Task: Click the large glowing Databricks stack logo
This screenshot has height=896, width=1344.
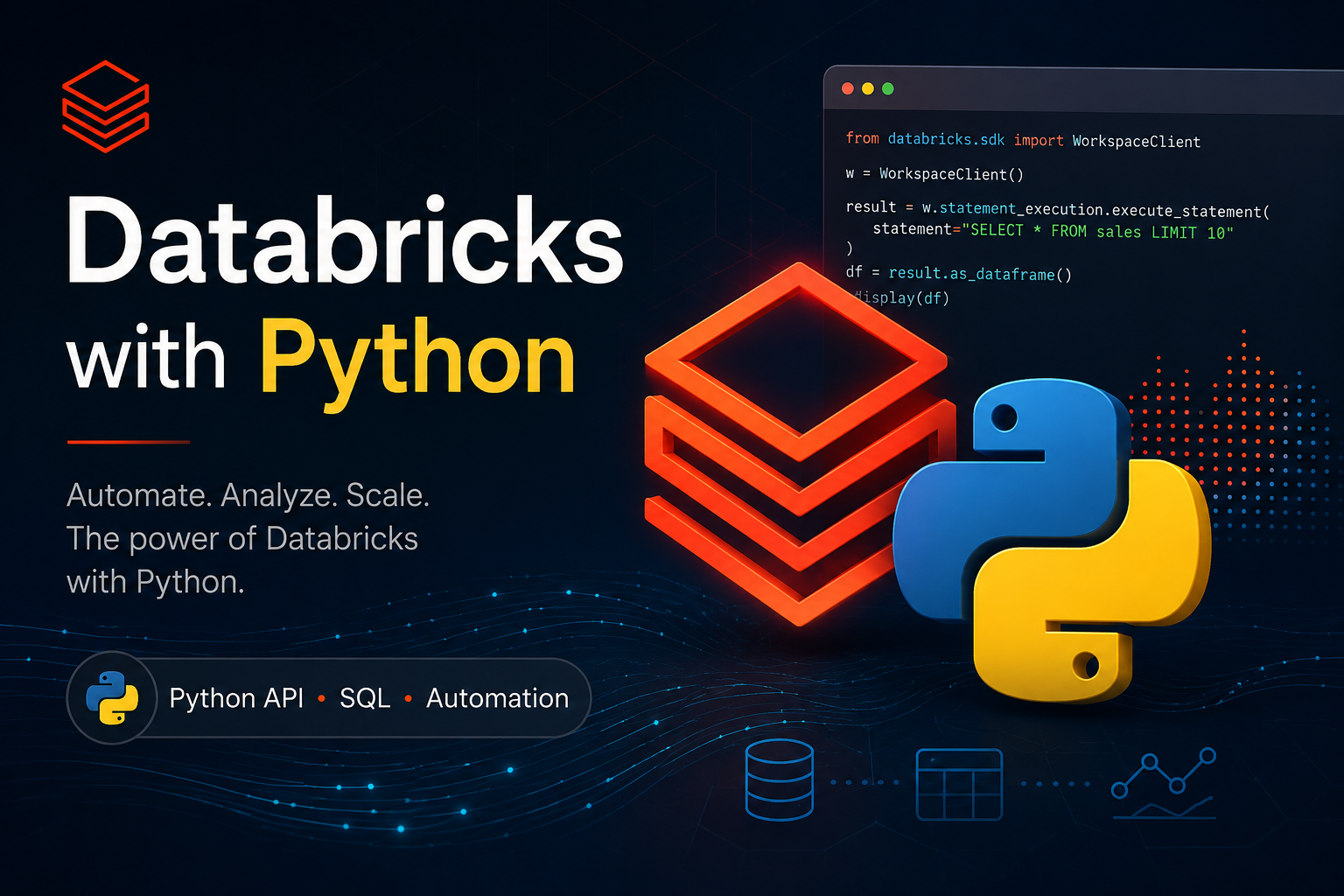Action: (x=799, y=444)
